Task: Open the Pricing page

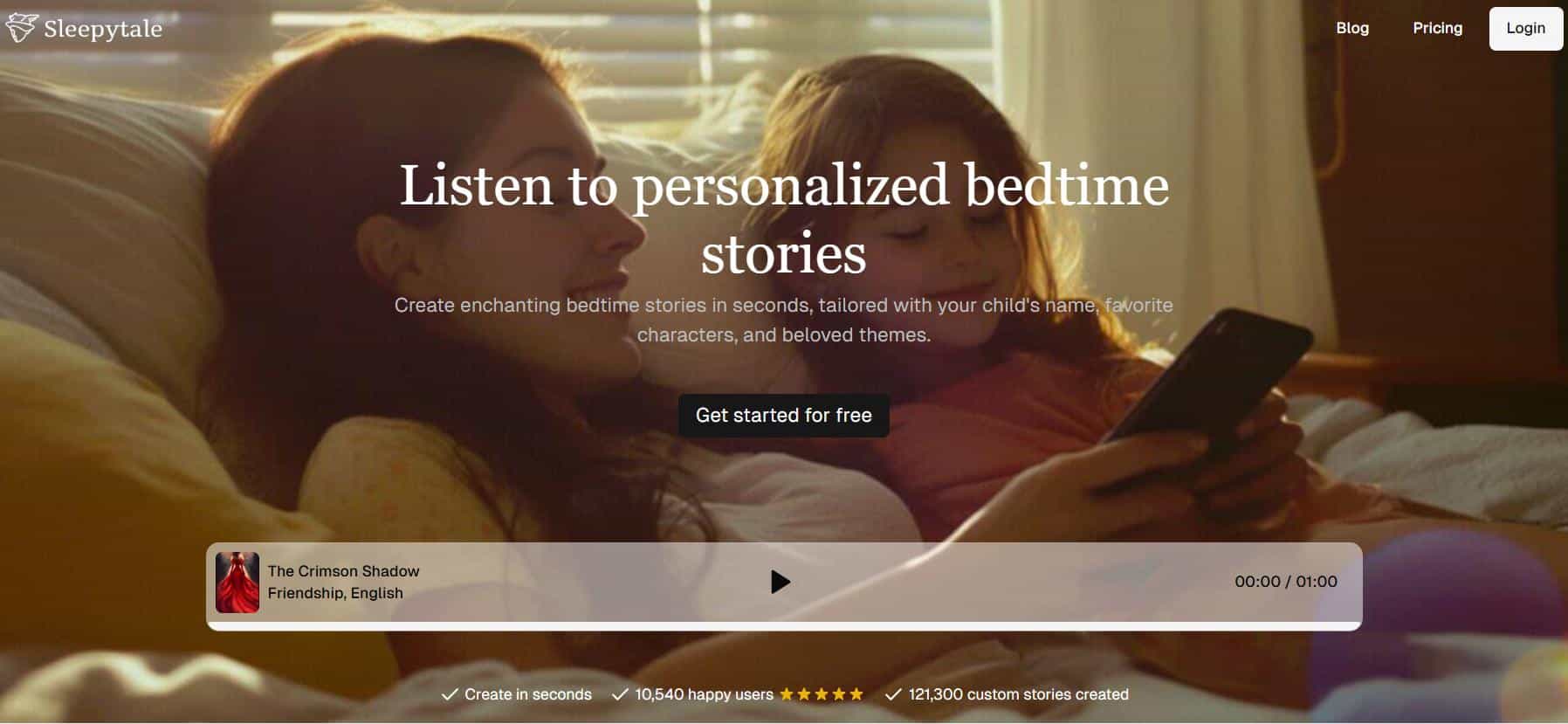Action: 1437,28
